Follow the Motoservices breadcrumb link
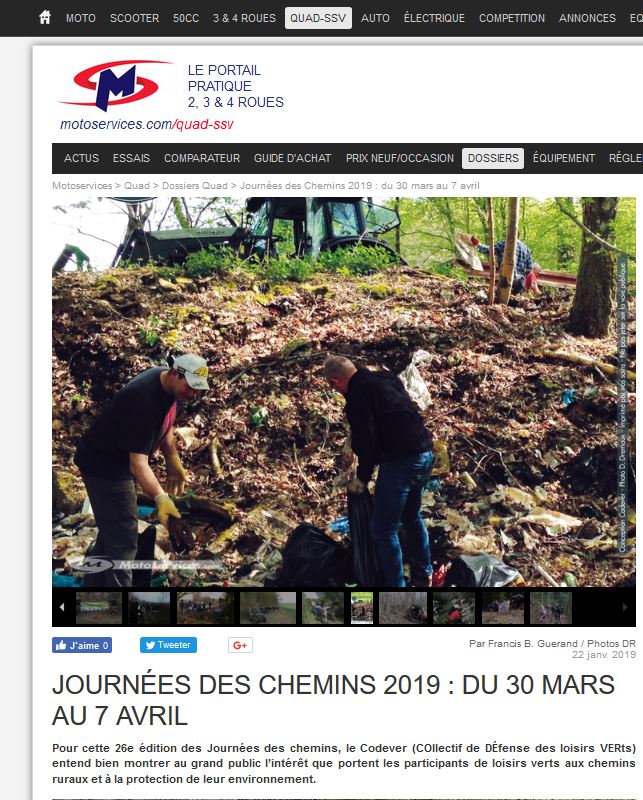 (x=82, y=186)
